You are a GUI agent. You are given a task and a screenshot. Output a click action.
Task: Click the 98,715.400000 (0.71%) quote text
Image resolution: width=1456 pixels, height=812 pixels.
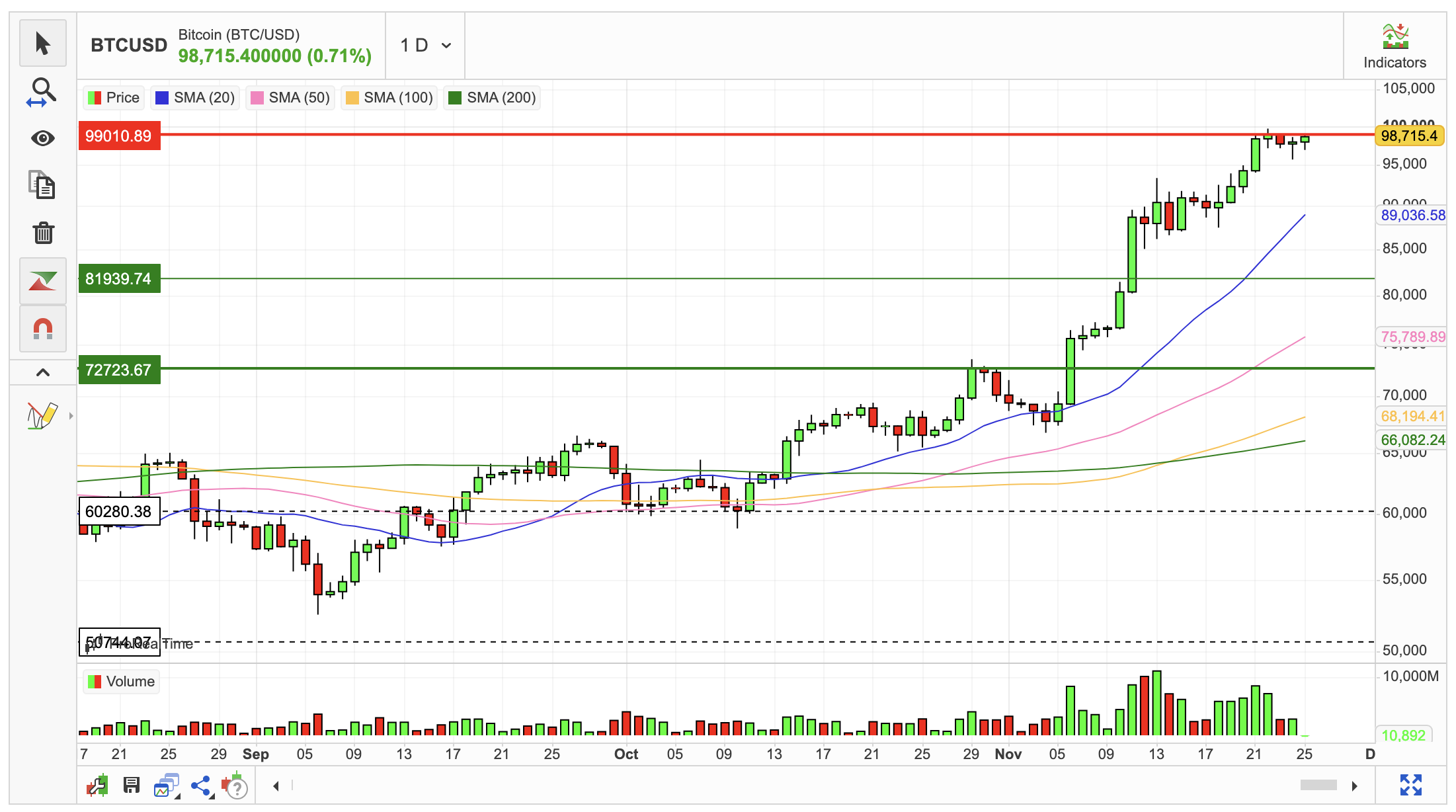[275, 56]
